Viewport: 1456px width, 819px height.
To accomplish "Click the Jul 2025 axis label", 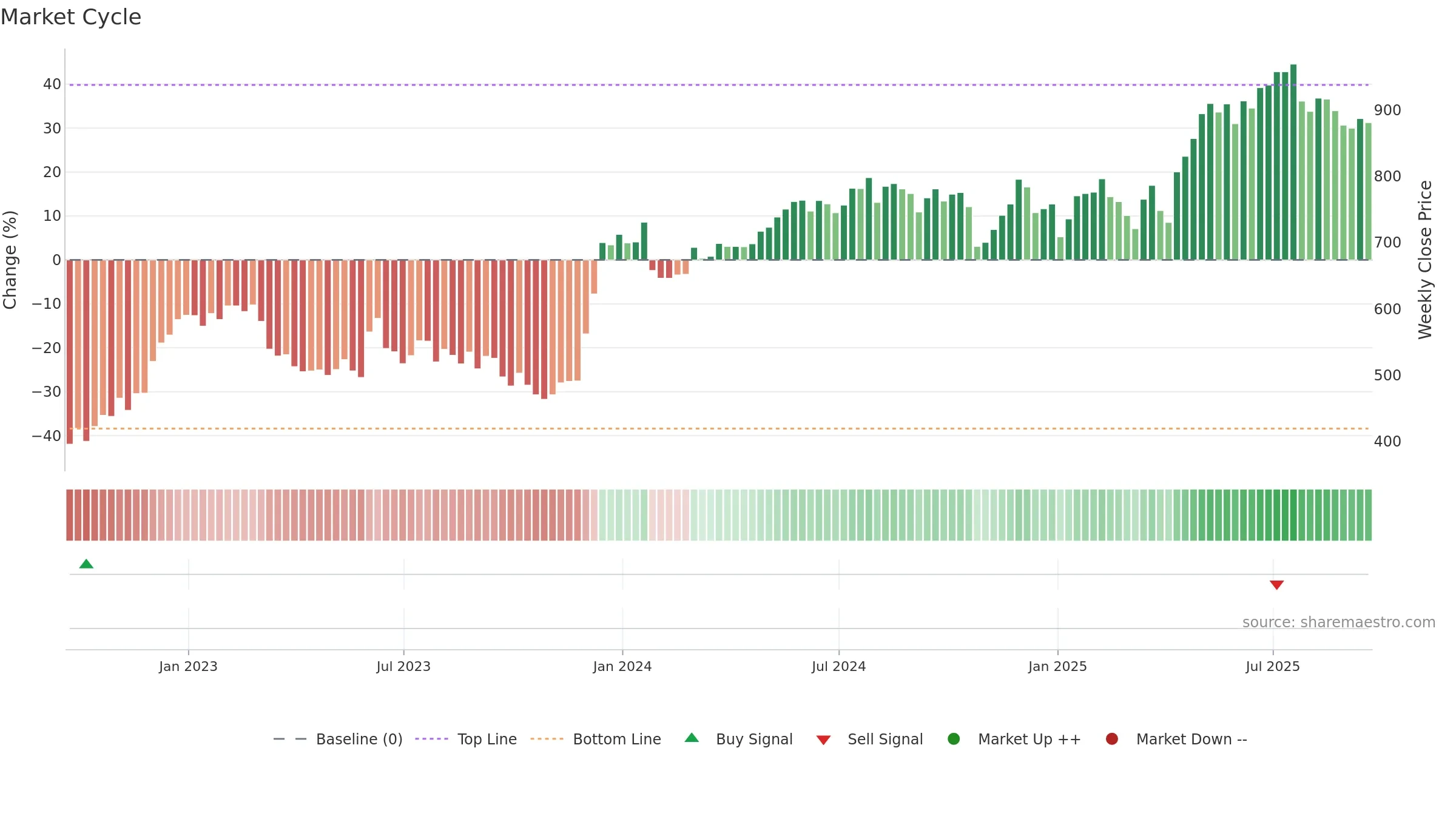I will (x=1273, y=666).
